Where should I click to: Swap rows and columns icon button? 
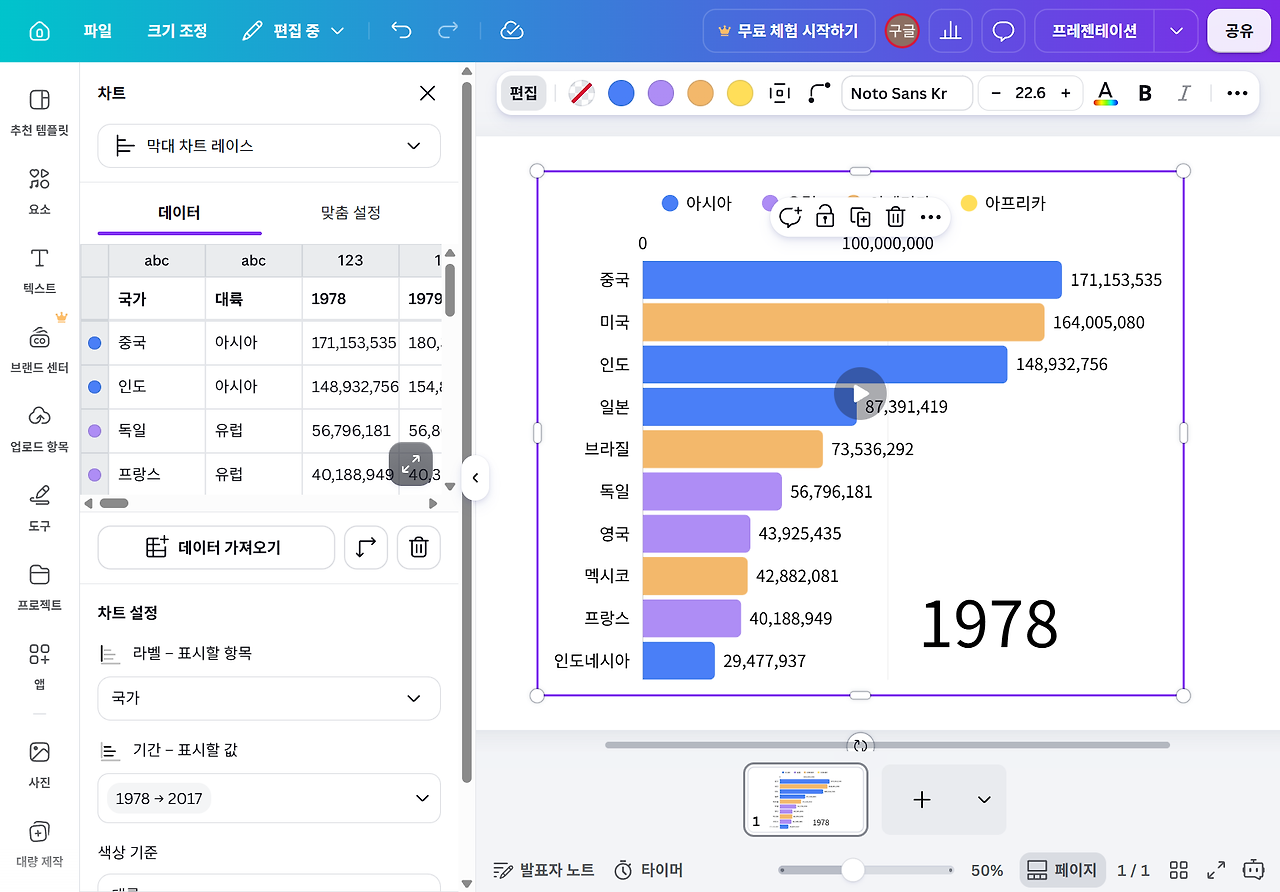point(366,547)
